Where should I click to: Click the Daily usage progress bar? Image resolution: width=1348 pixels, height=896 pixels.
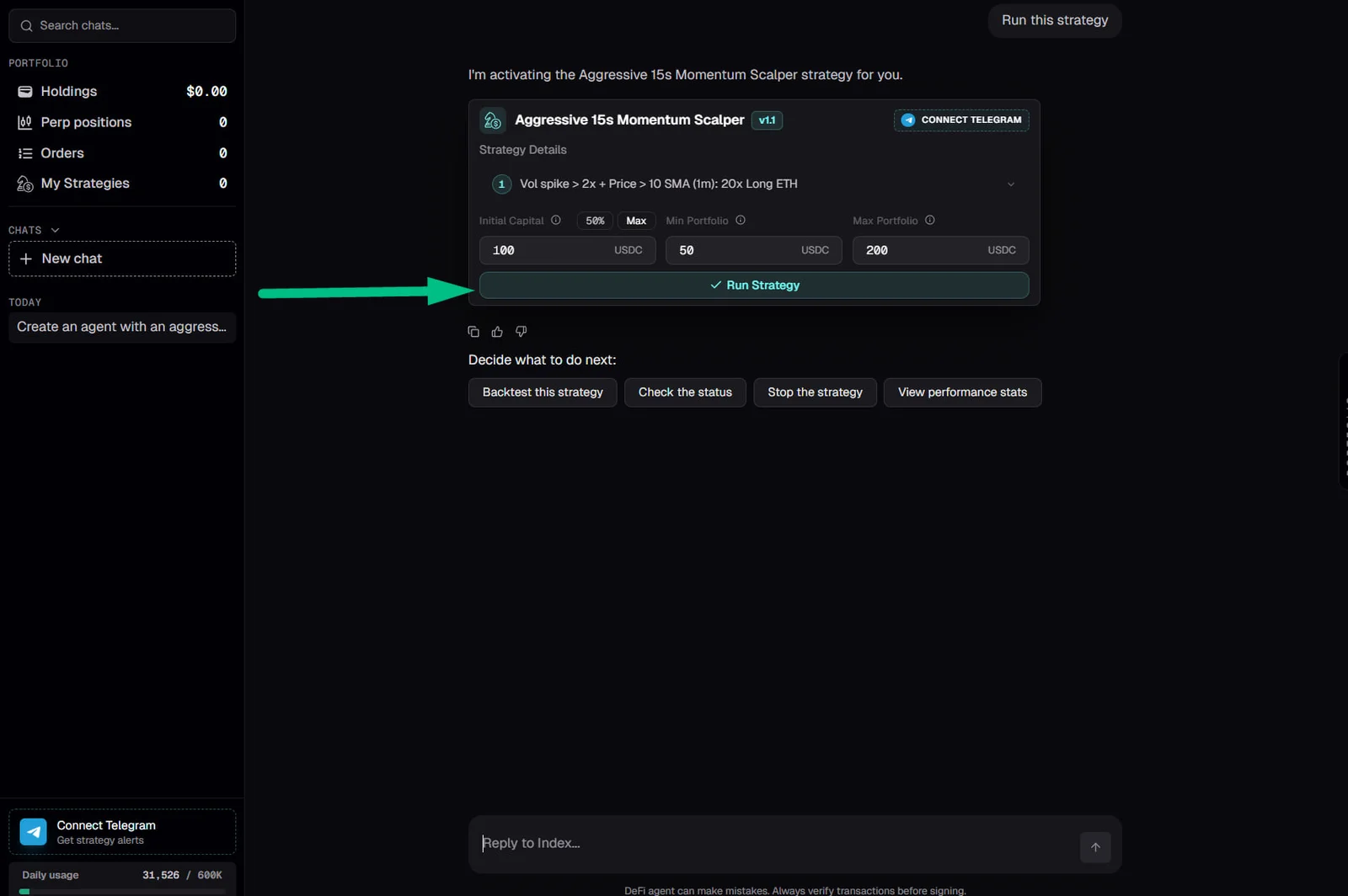coord(122,891)
